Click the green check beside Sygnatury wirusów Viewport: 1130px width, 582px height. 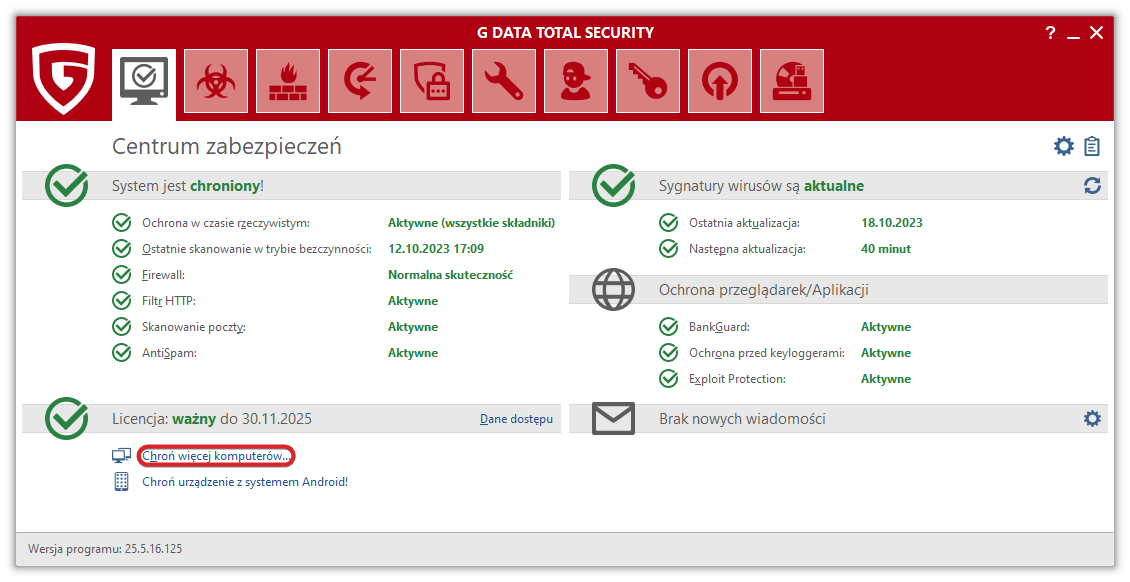(x=614, y=185)
